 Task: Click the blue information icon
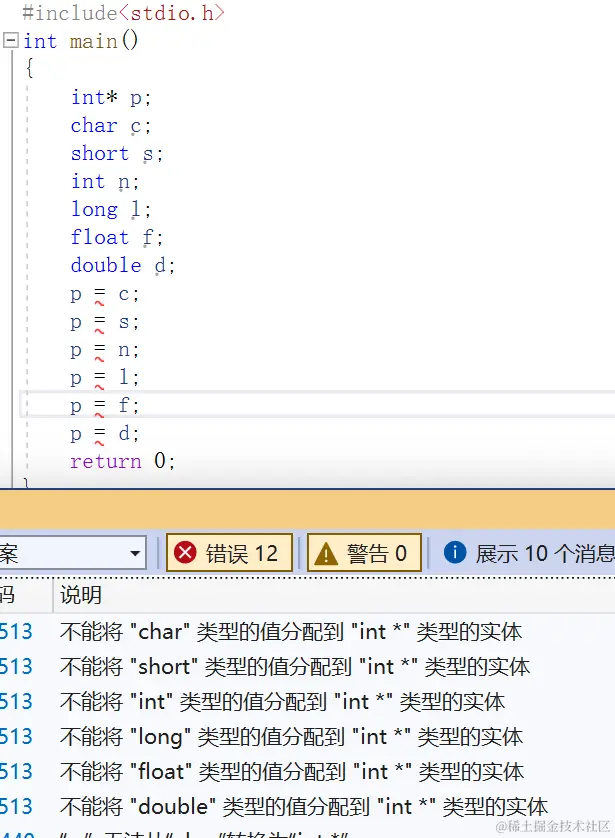[x=455, y=552]
